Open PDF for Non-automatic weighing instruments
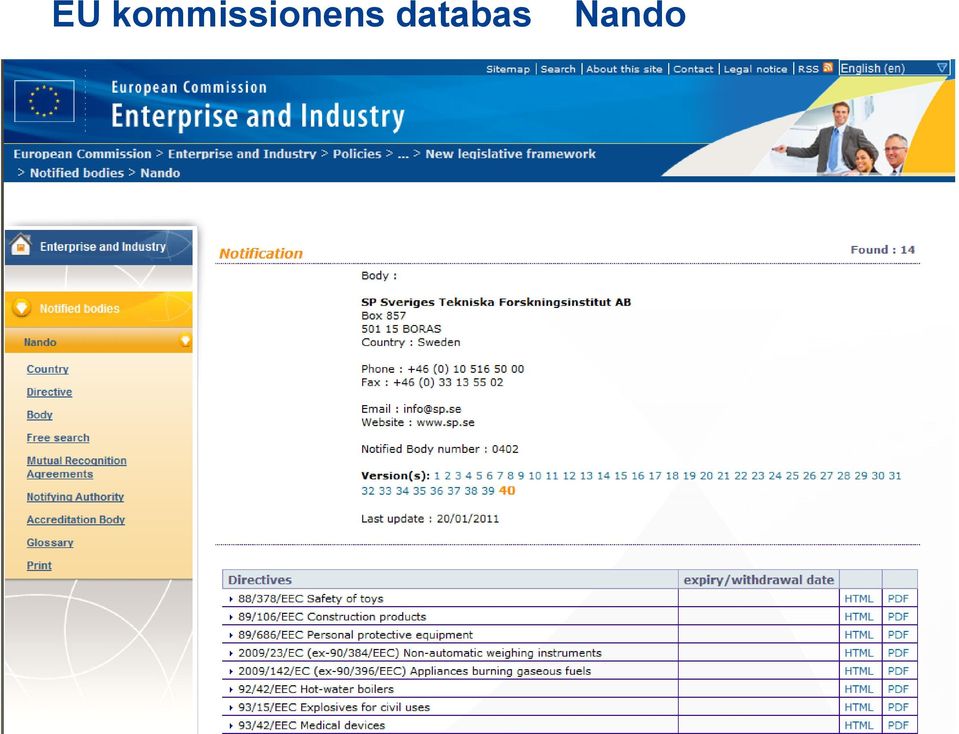959x734 pixels. click(x=898, y=653)
